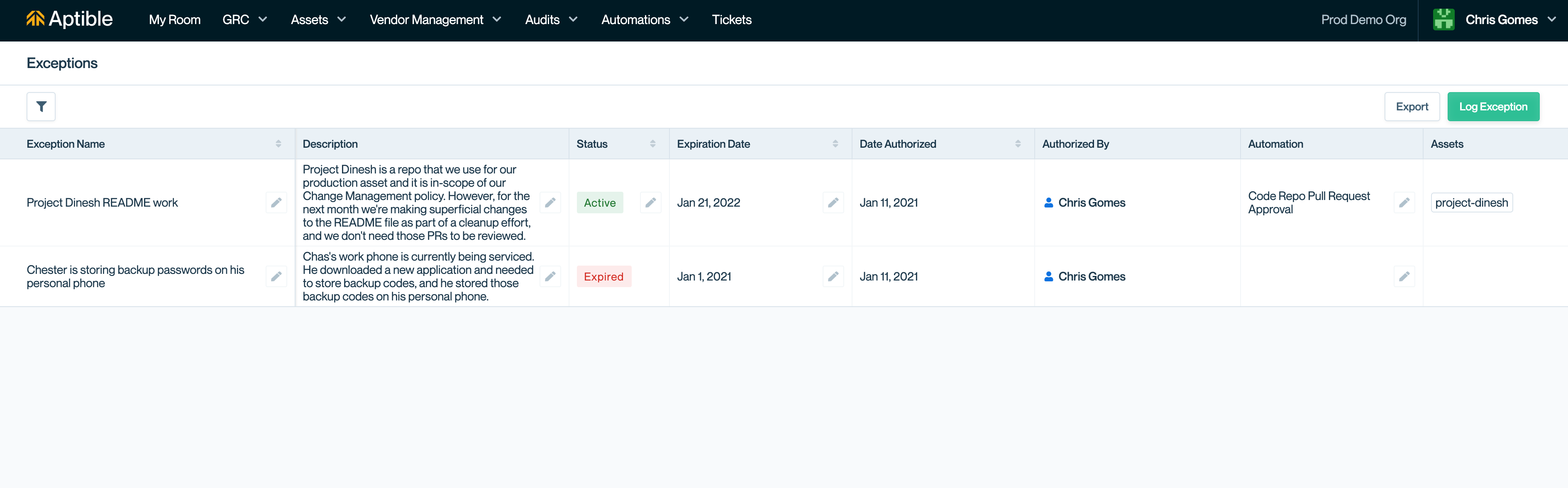Edit the Active status pencil icon

pos(650,203)
